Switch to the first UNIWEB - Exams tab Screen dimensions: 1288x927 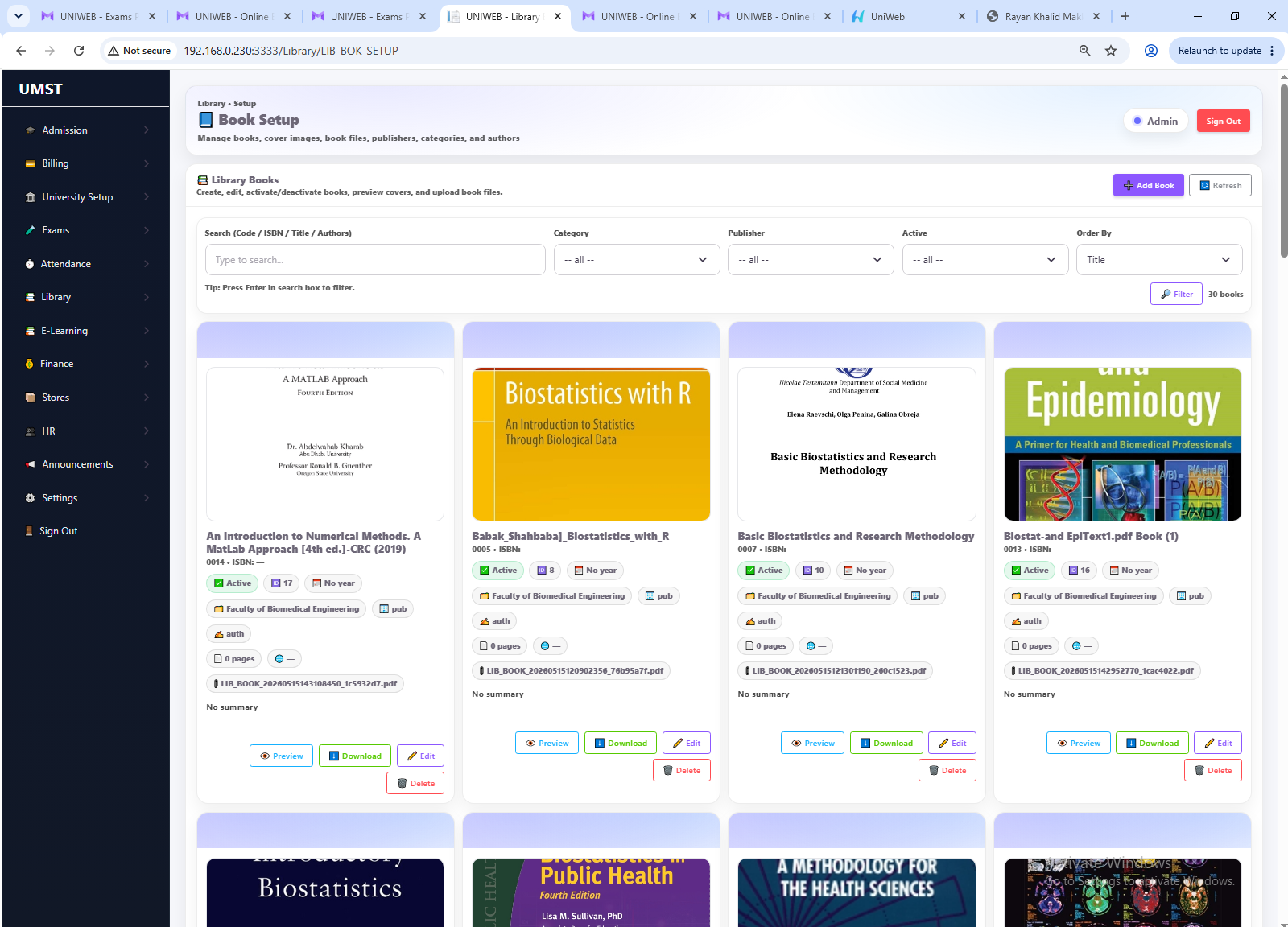(x=98, y=16)
